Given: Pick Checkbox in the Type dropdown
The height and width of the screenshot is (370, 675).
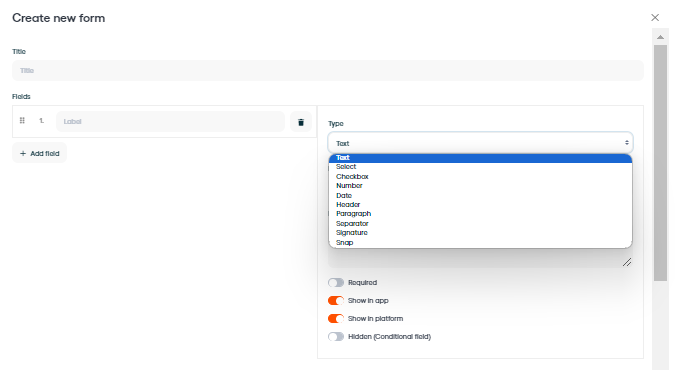Looking at the screenshot, I should click(x=480, y=177).
